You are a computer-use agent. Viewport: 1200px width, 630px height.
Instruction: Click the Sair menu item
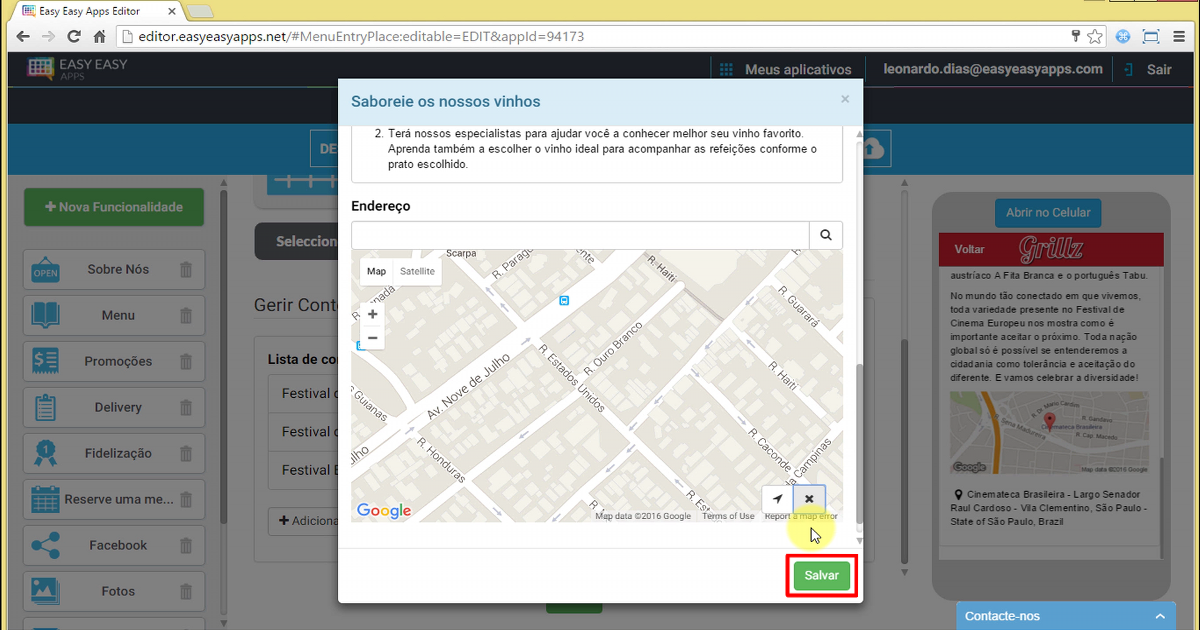click(x=1157, y=69)
